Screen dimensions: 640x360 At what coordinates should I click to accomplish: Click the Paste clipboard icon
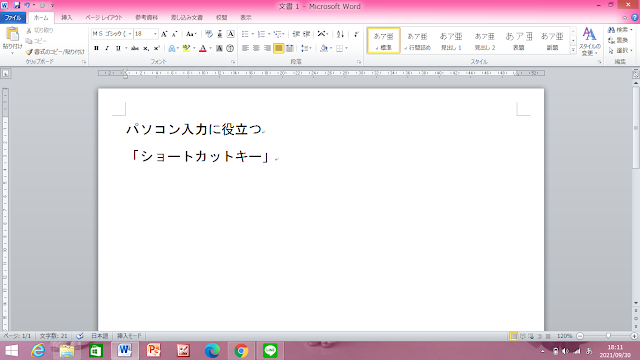pyautogui.click(x=12, y=35)
